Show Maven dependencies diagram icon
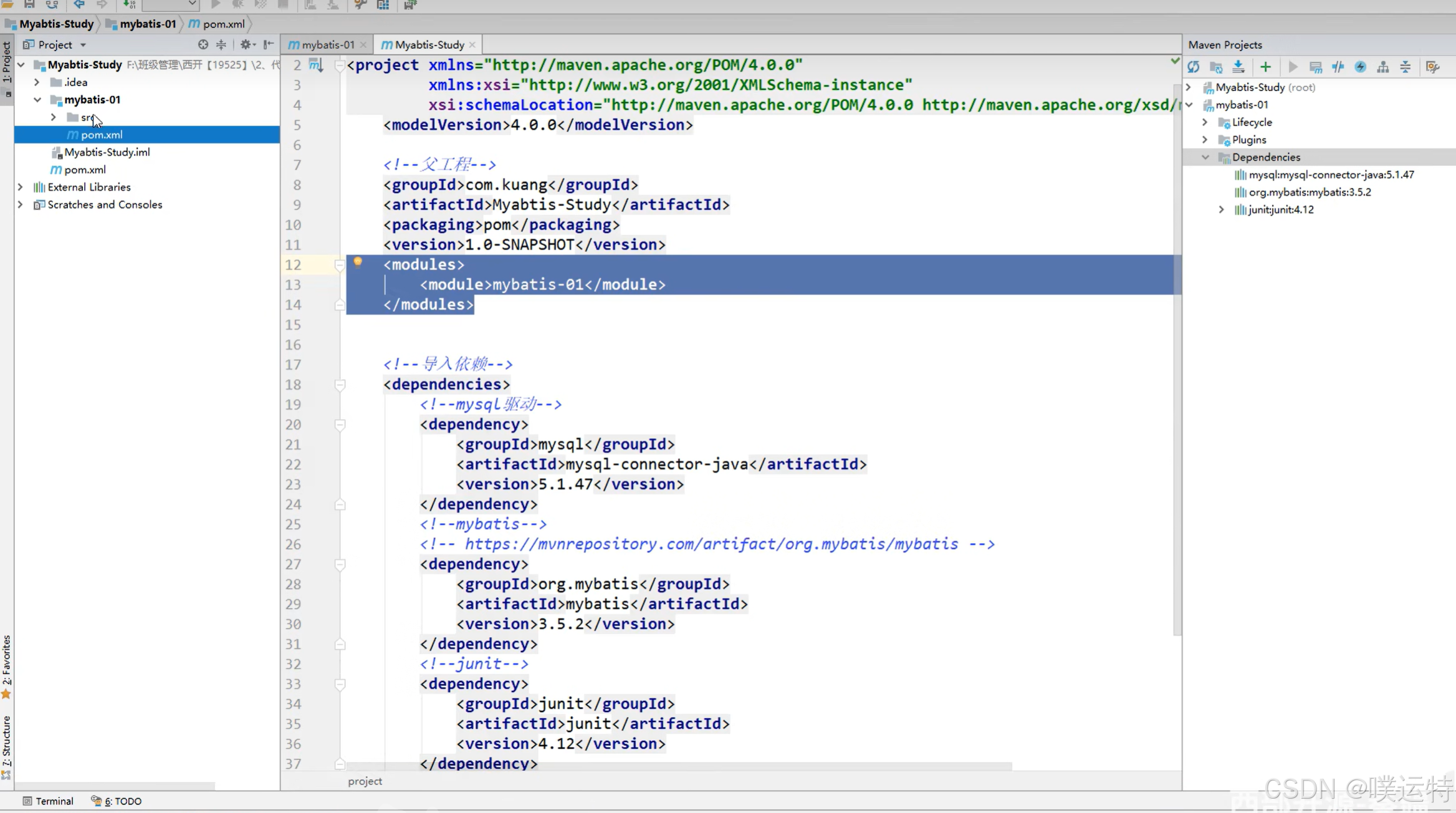The height and width of the screenshot is (813, 1456). (1383, 67)
